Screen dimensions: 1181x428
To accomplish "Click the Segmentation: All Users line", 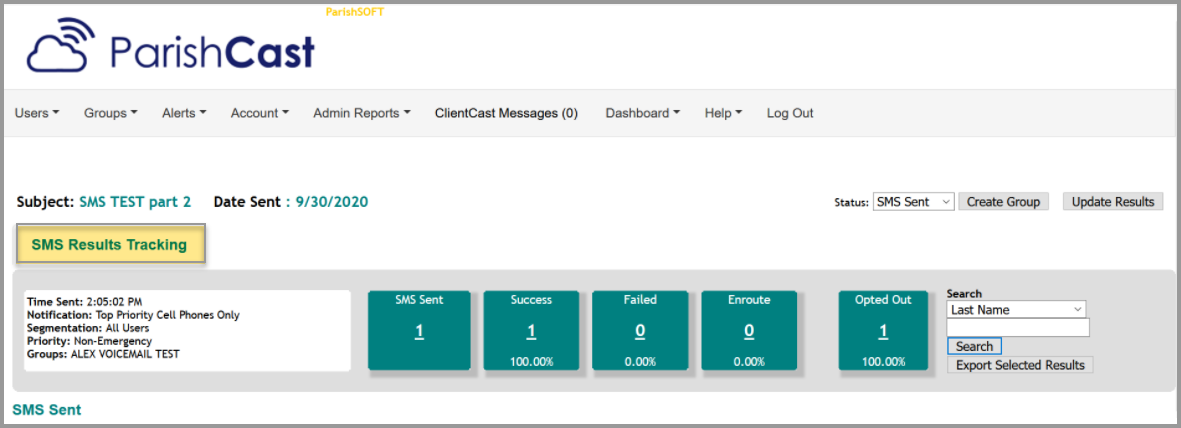I will click(88, 328).
